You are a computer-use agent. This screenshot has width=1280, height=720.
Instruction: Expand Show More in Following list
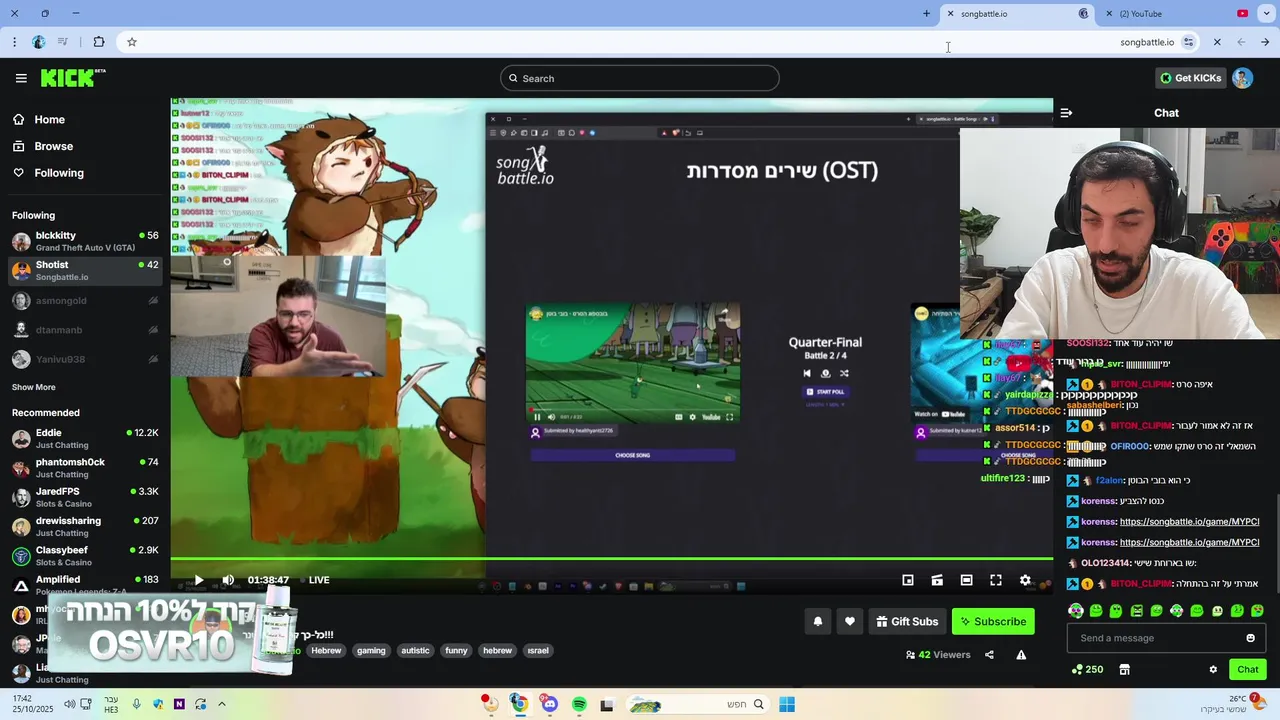point(33,387)
